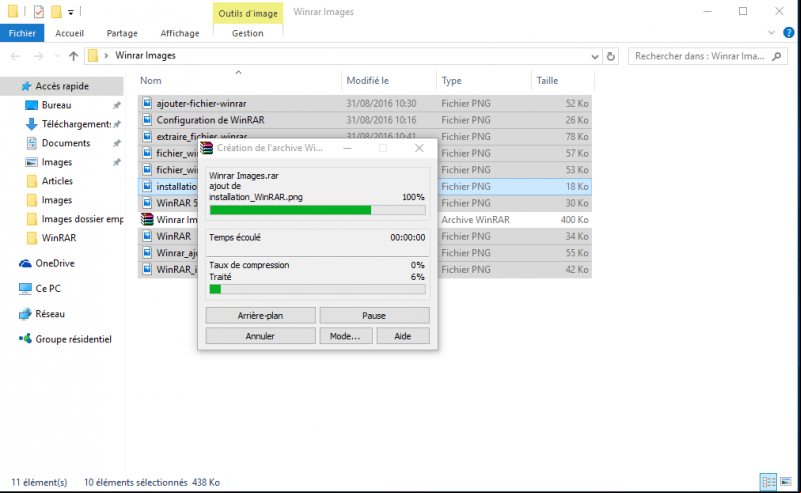This screenshot has width=801, height=493.
Task: Click ajouter-fichier-winrar PNG file icon
Action: [147, 103]
